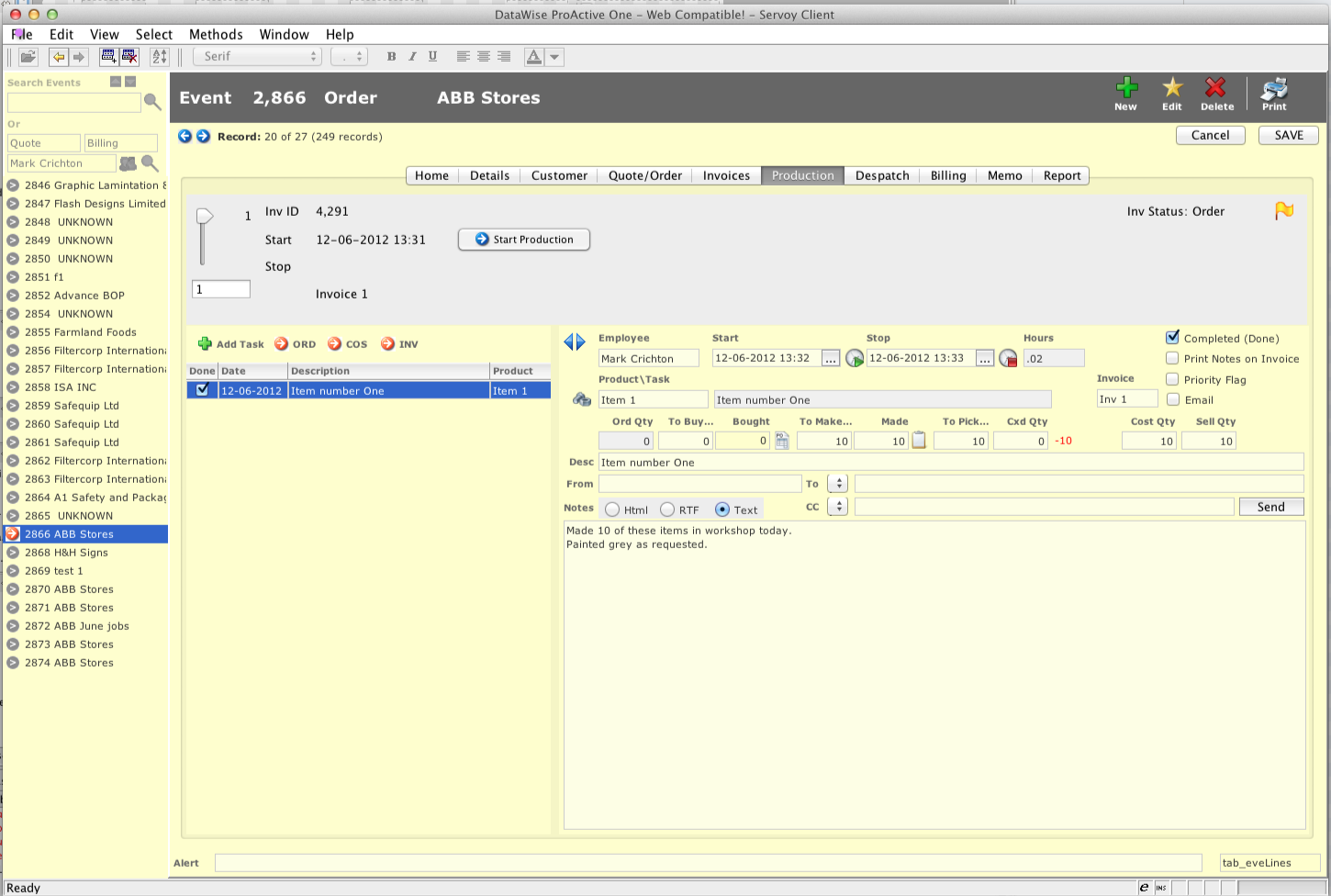Enable the Email checkbox
Viewport: 1331px width, 896px height.
[x=1172, y=399]
